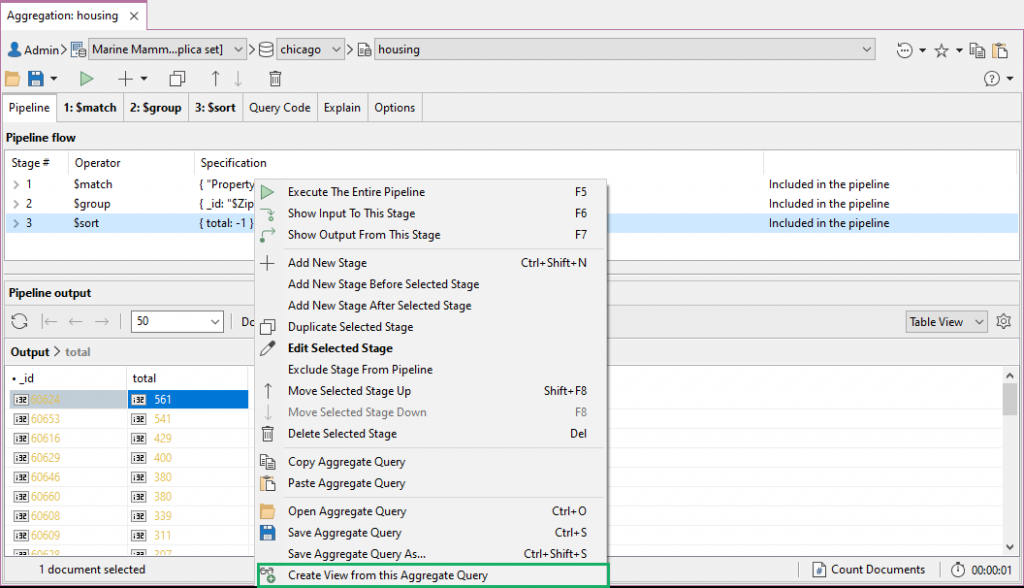
Task: Choose Edit Selected Stage
Action: [x=432, y=349]
